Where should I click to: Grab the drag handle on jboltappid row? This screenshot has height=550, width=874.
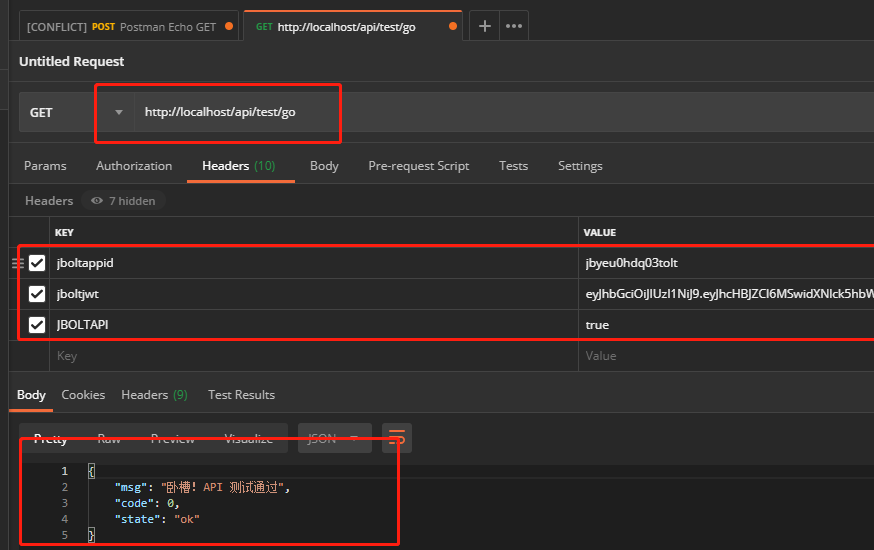pyautogui.click(x=17, y=263)
